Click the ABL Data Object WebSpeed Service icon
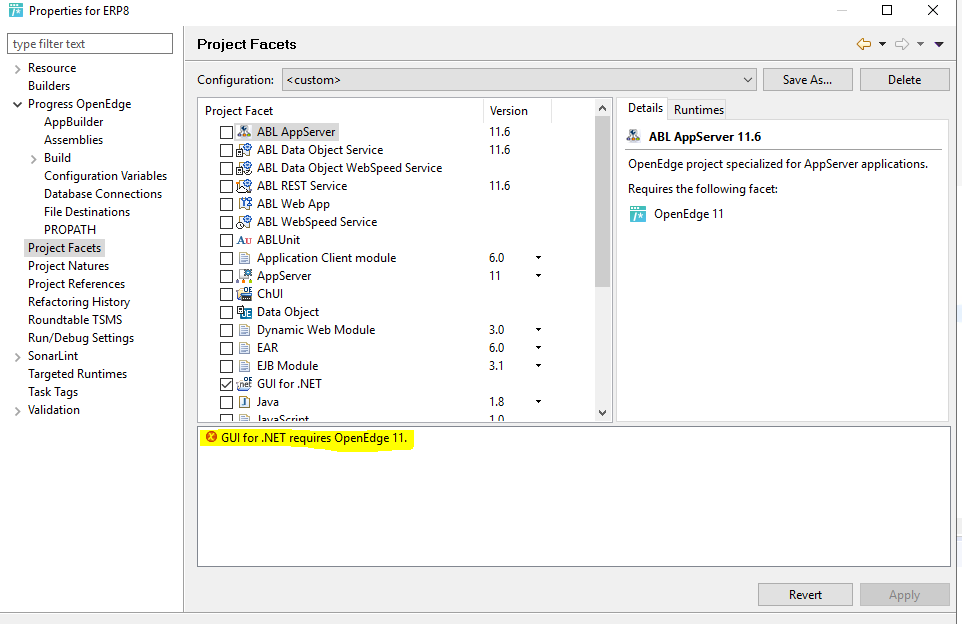Image resolution: width=962 pixels, height=624 pixels. click(x=244, y=168)
